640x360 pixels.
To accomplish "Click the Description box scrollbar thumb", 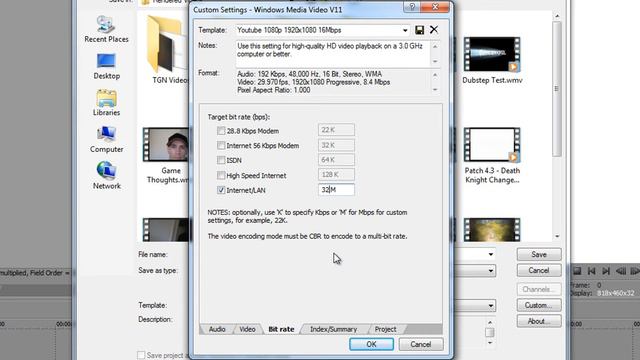I will pos(490,332).
